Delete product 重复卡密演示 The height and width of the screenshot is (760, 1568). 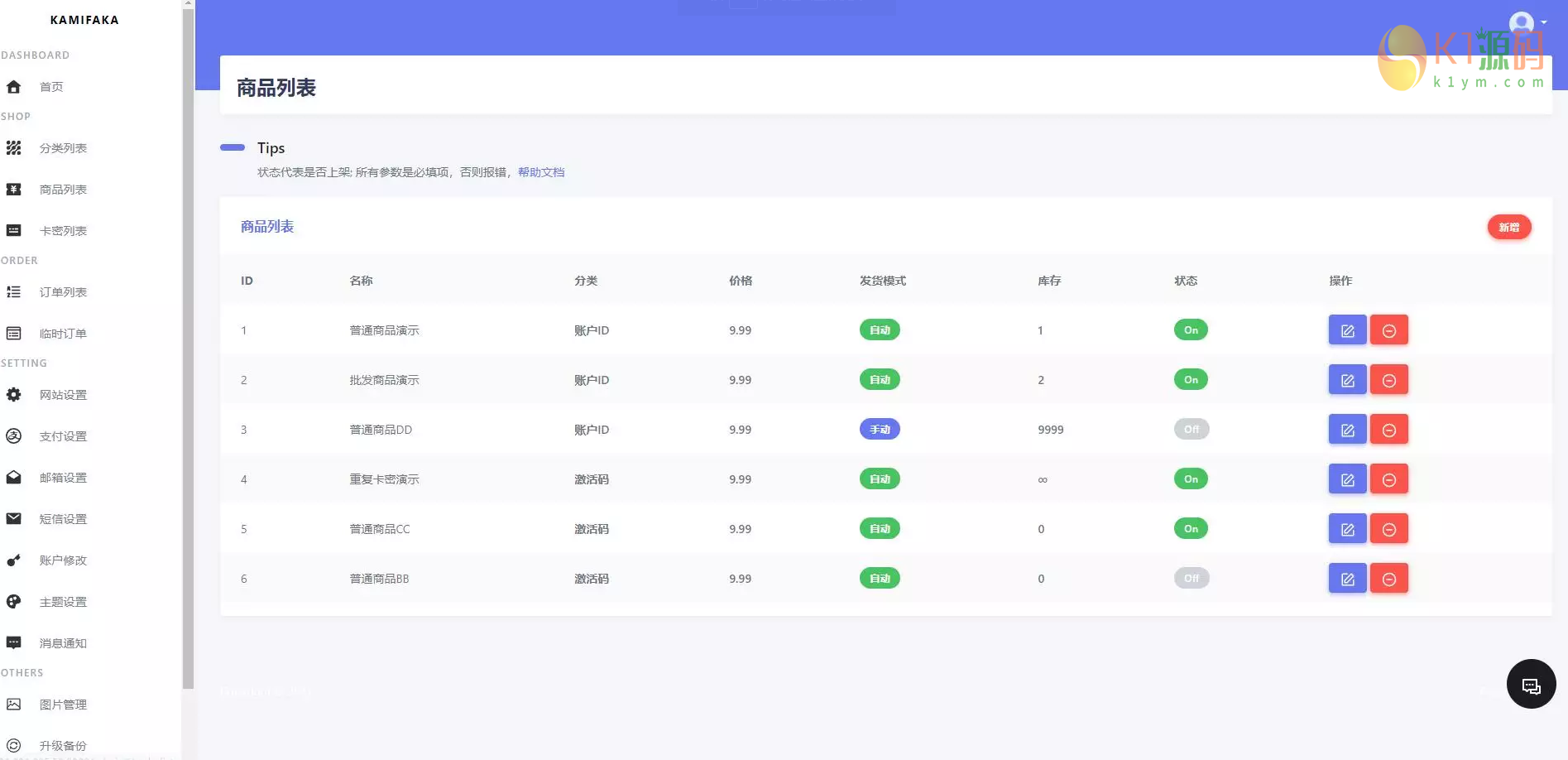(x=1388, y=479)
